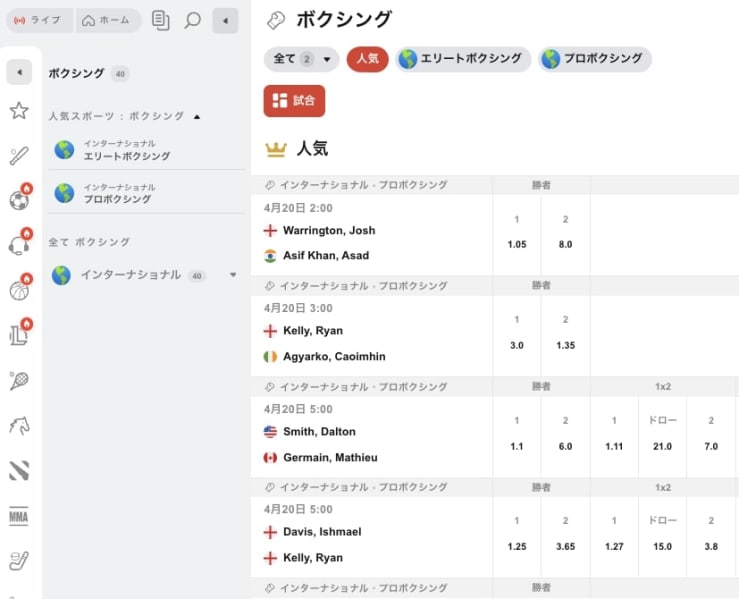Bet 1.05 on Warrington, Josh
The height and width of the screenshot is (599, 739).
517,235
